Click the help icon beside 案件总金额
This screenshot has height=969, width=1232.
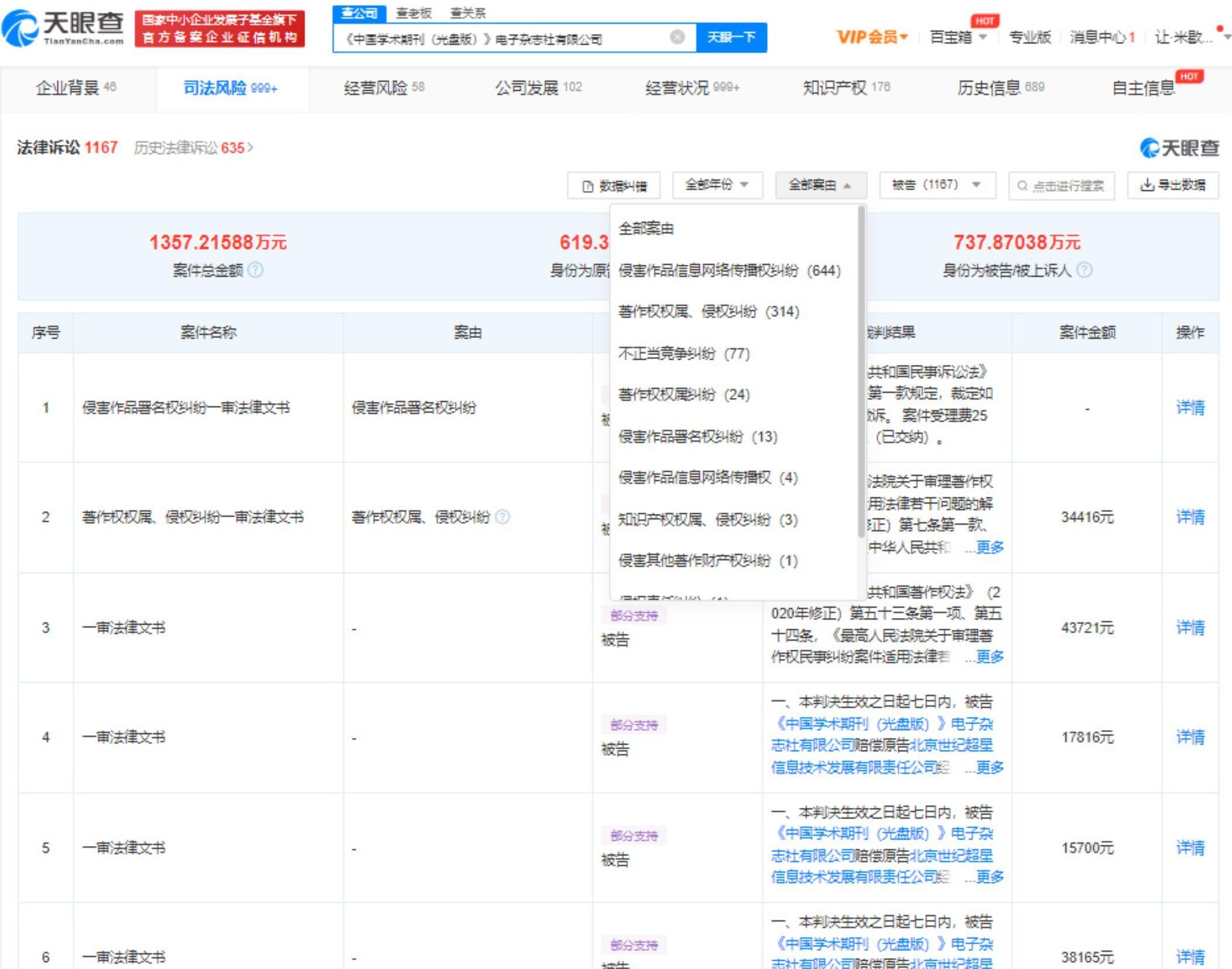pyautogui.click(x=255, y=270)
